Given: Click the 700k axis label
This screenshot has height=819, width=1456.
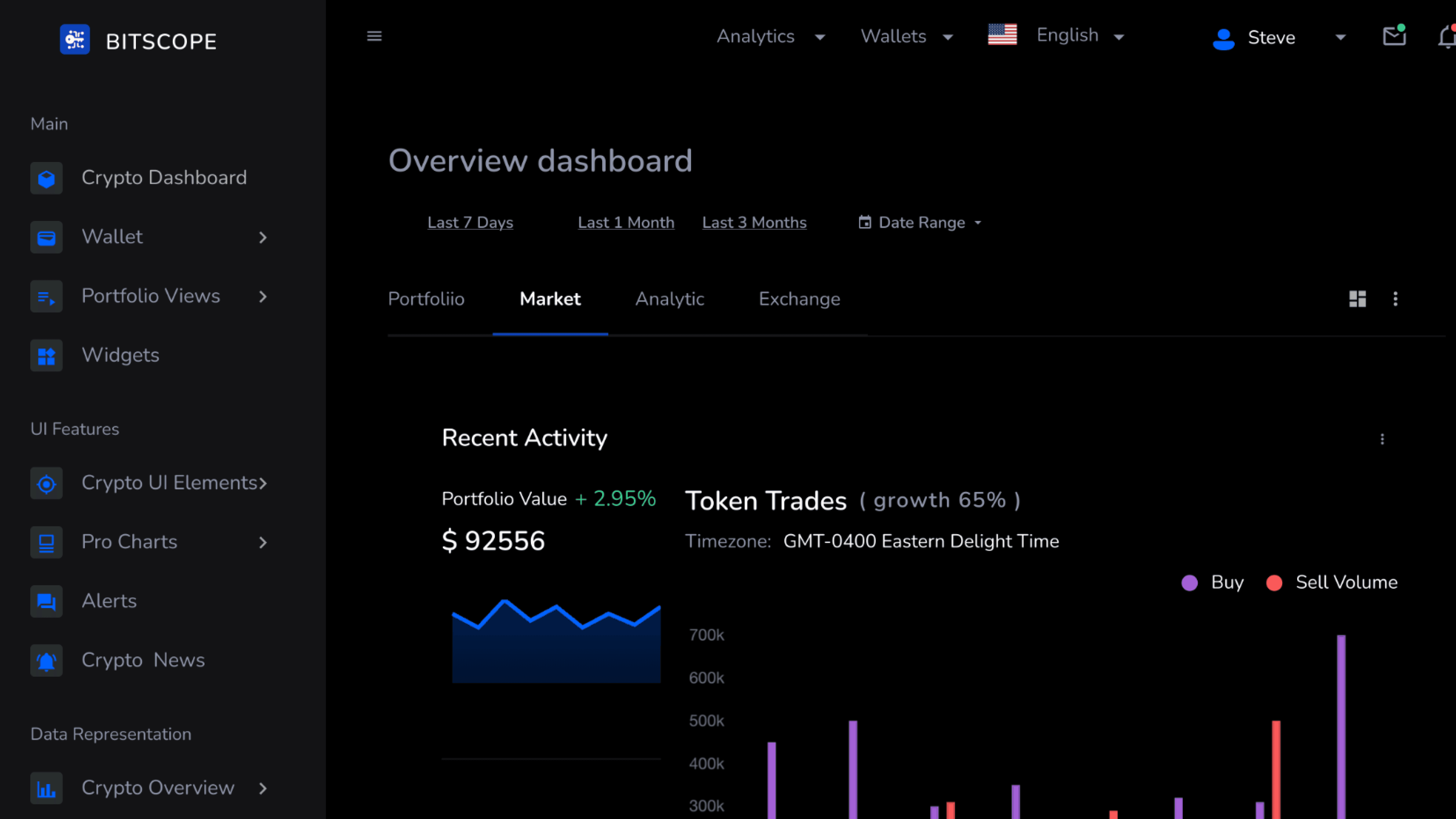Looking at the screenshot, I should coord(707,635).
